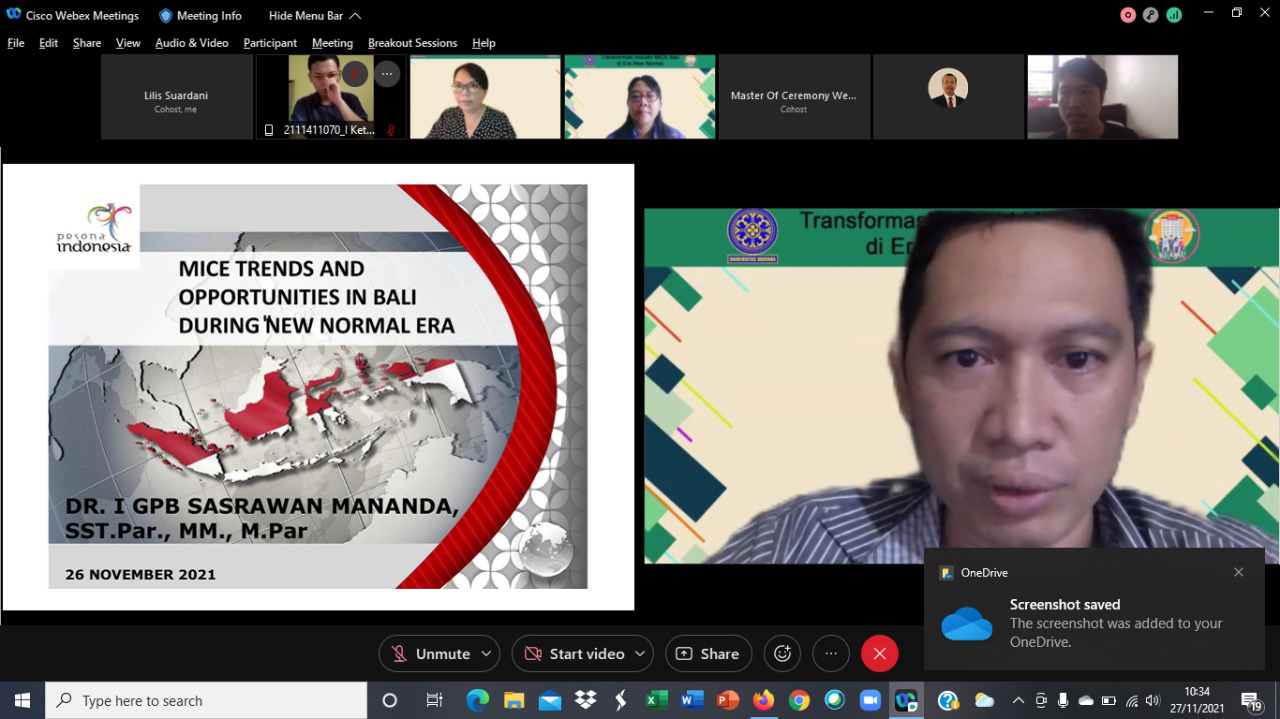This screenshot has height=719, width=1280.
Task: Open the Participant menu
Action: coord(270,43)
